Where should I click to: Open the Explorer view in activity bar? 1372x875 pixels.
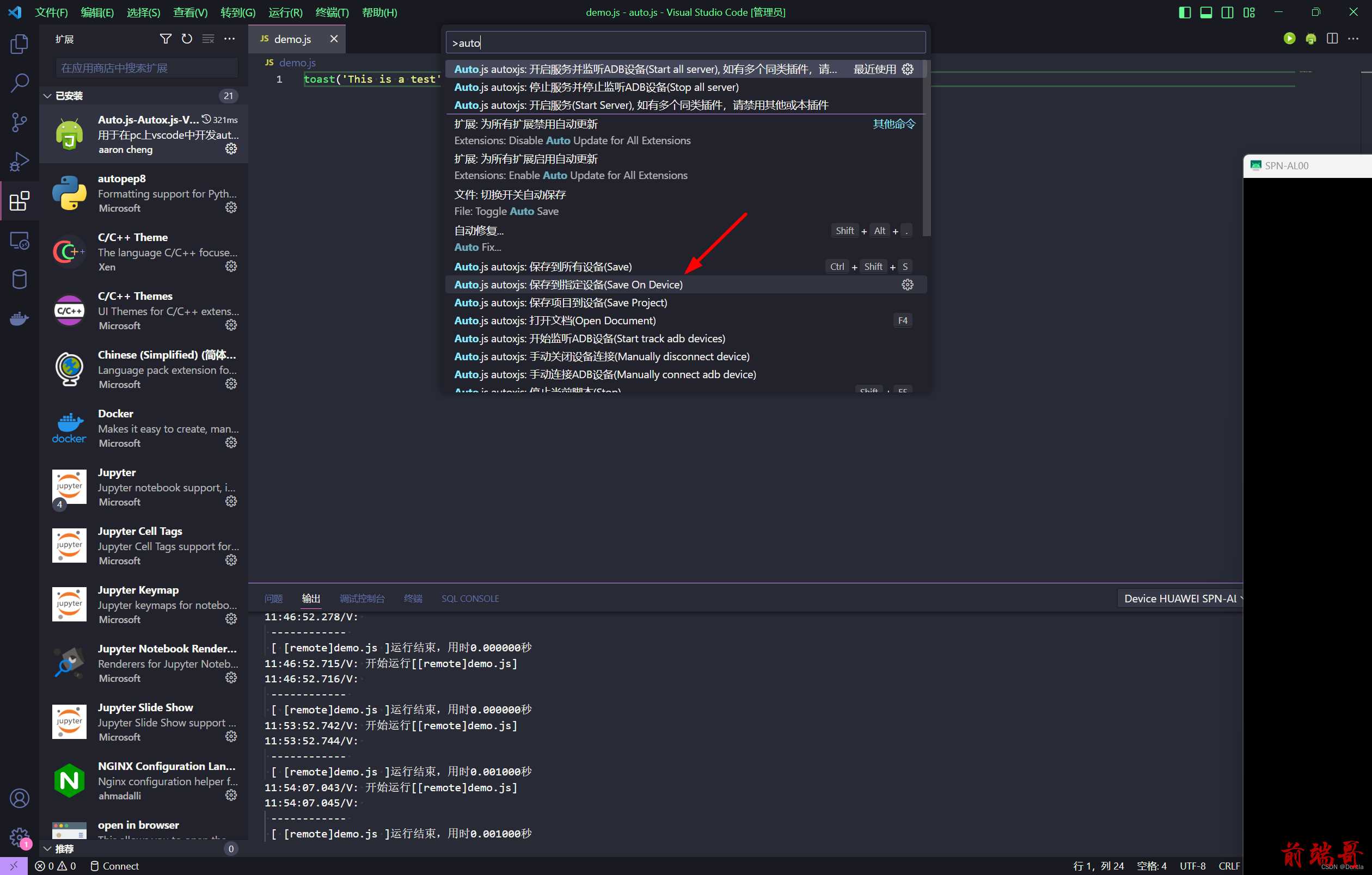[x=20, y=44]
